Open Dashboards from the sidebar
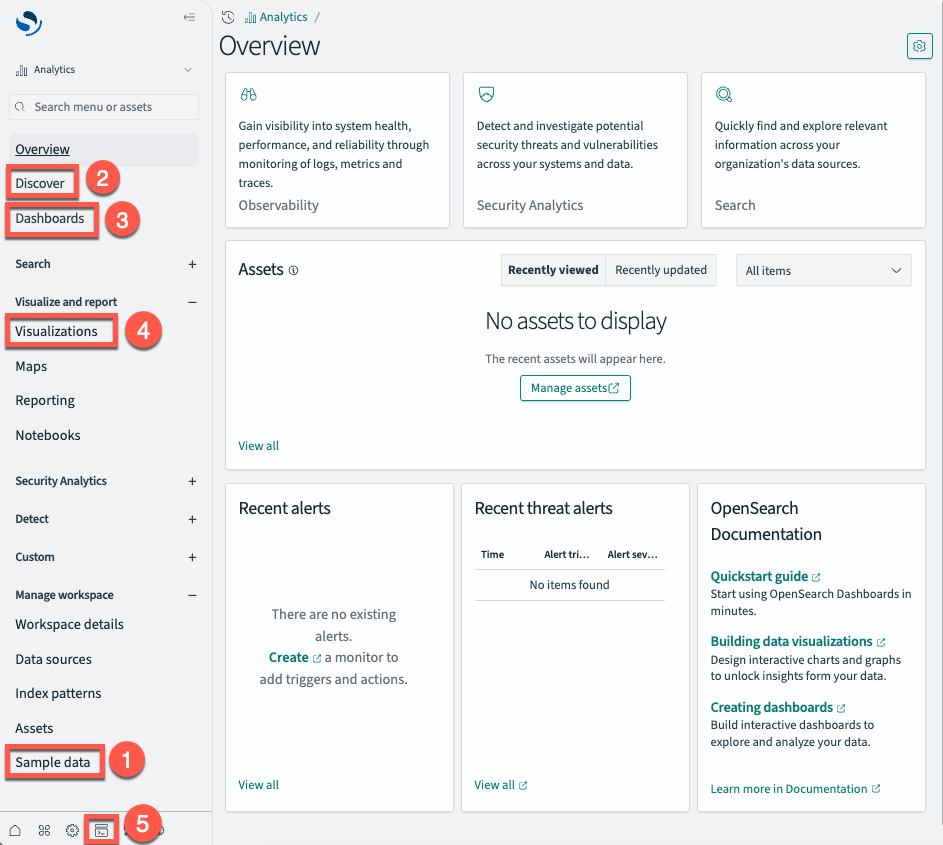 click(x=50, y=218)
